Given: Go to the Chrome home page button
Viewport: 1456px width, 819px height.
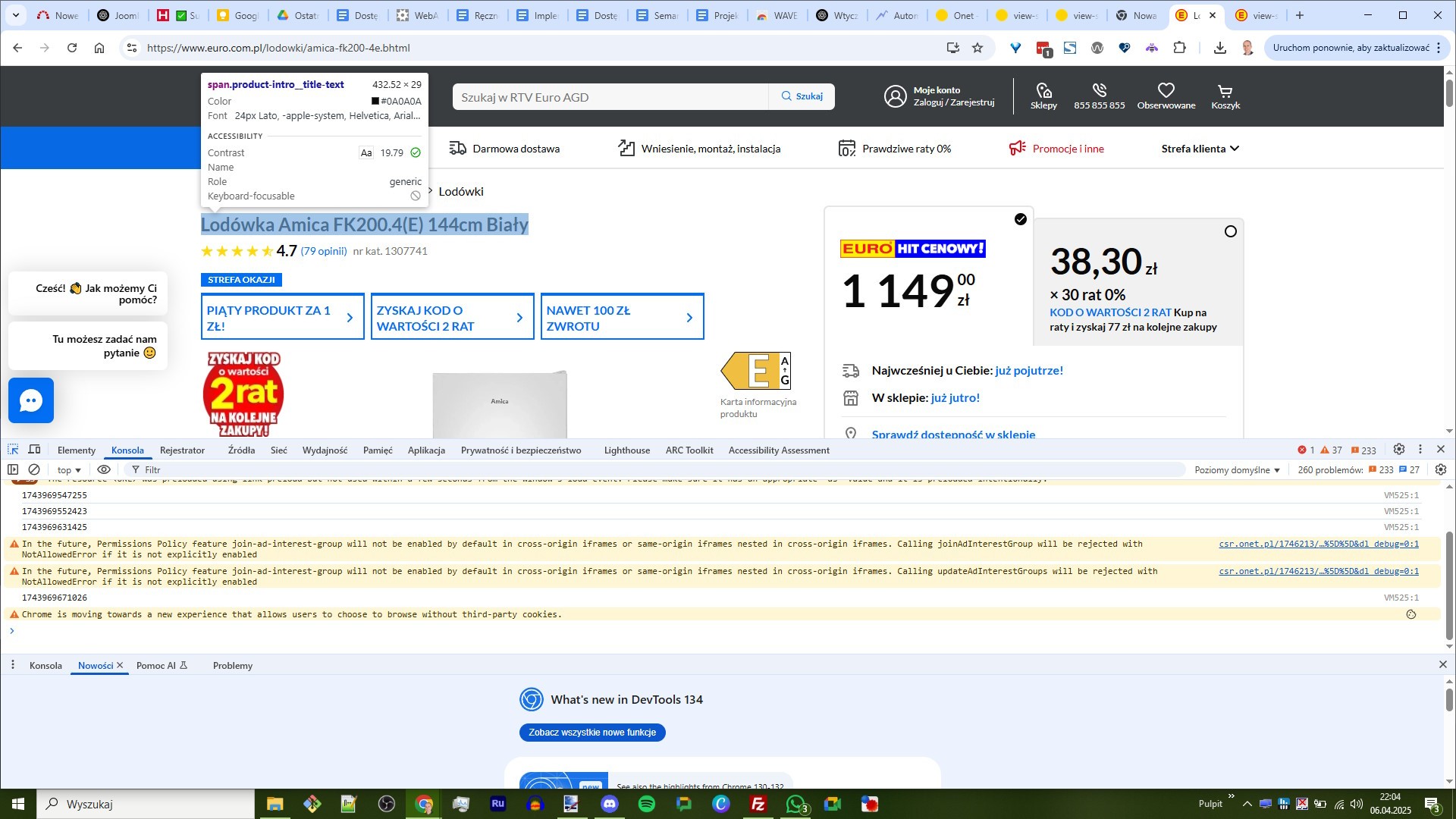Looking at the screenshot, I should (99, 48).
